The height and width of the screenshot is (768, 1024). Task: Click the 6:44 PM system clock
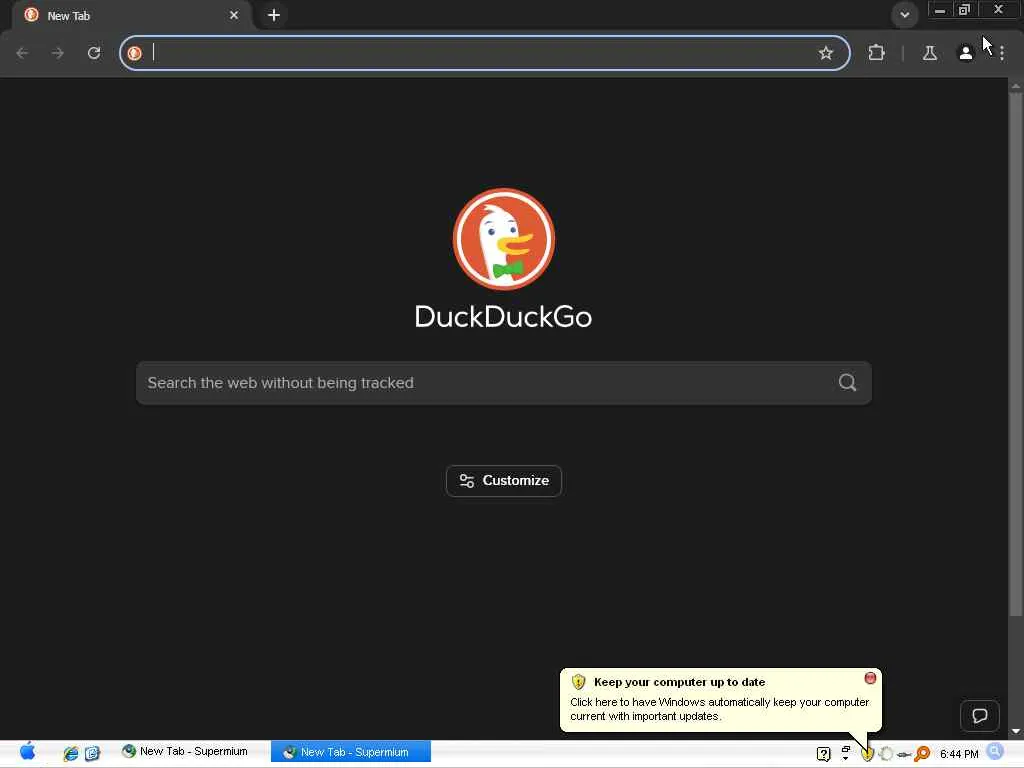click(x=959, y=754)
